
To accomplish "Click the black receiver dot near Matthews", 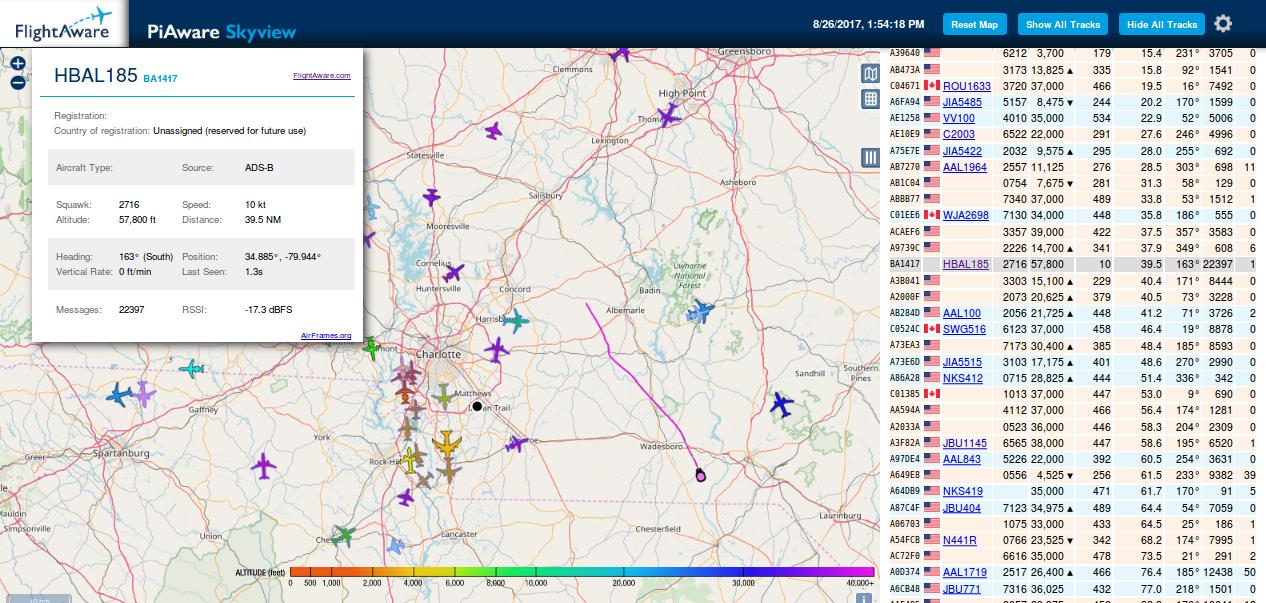I will click(x=477, y=406).
